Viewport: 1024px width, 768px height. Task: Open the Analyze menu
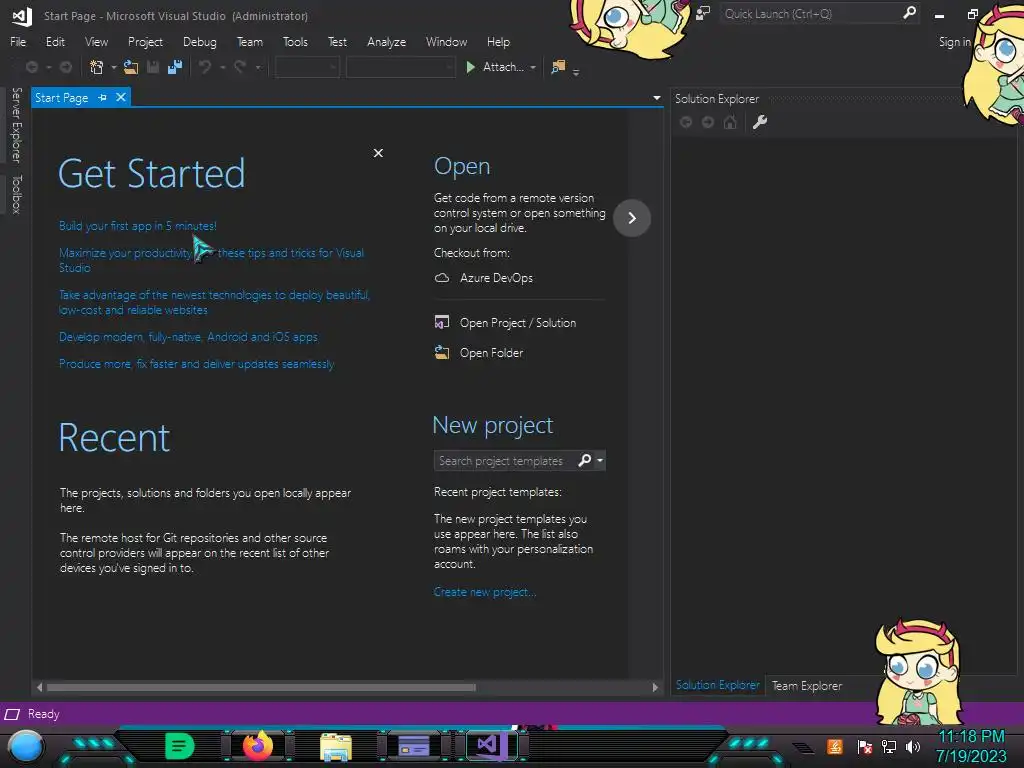[387, 42]
